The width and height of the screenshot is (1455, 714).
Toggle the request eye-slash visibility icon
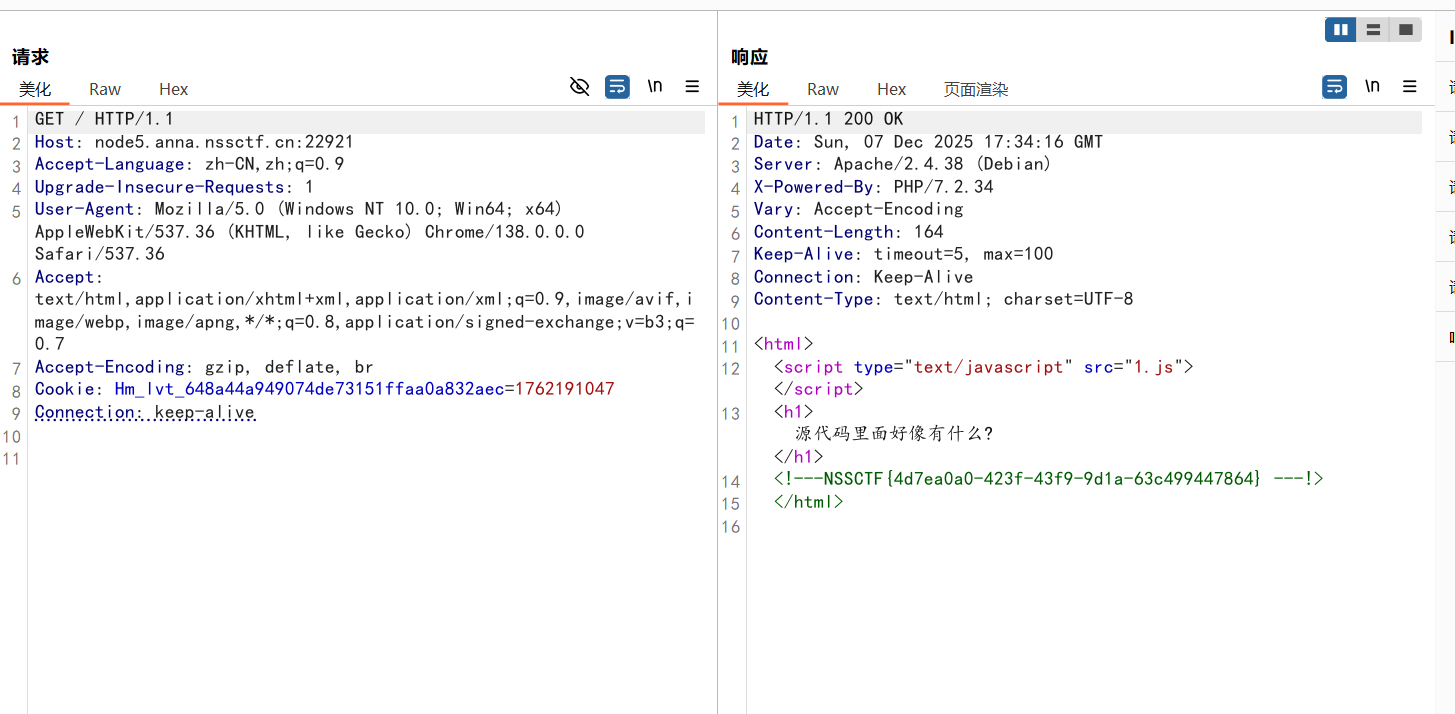(x=579, y=87)
